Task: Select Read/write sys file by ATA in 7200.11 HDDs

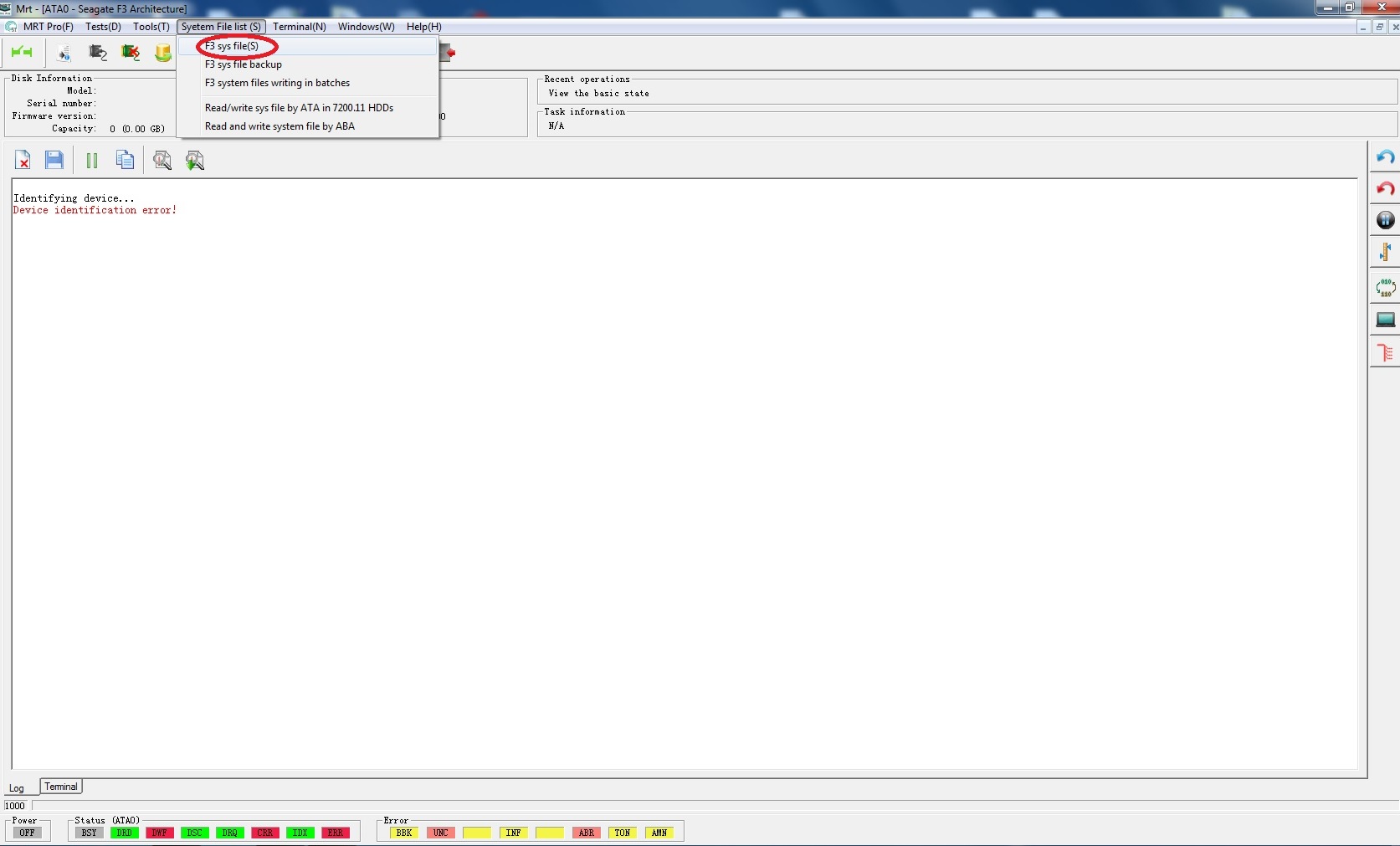Action: tap(308, 108)
